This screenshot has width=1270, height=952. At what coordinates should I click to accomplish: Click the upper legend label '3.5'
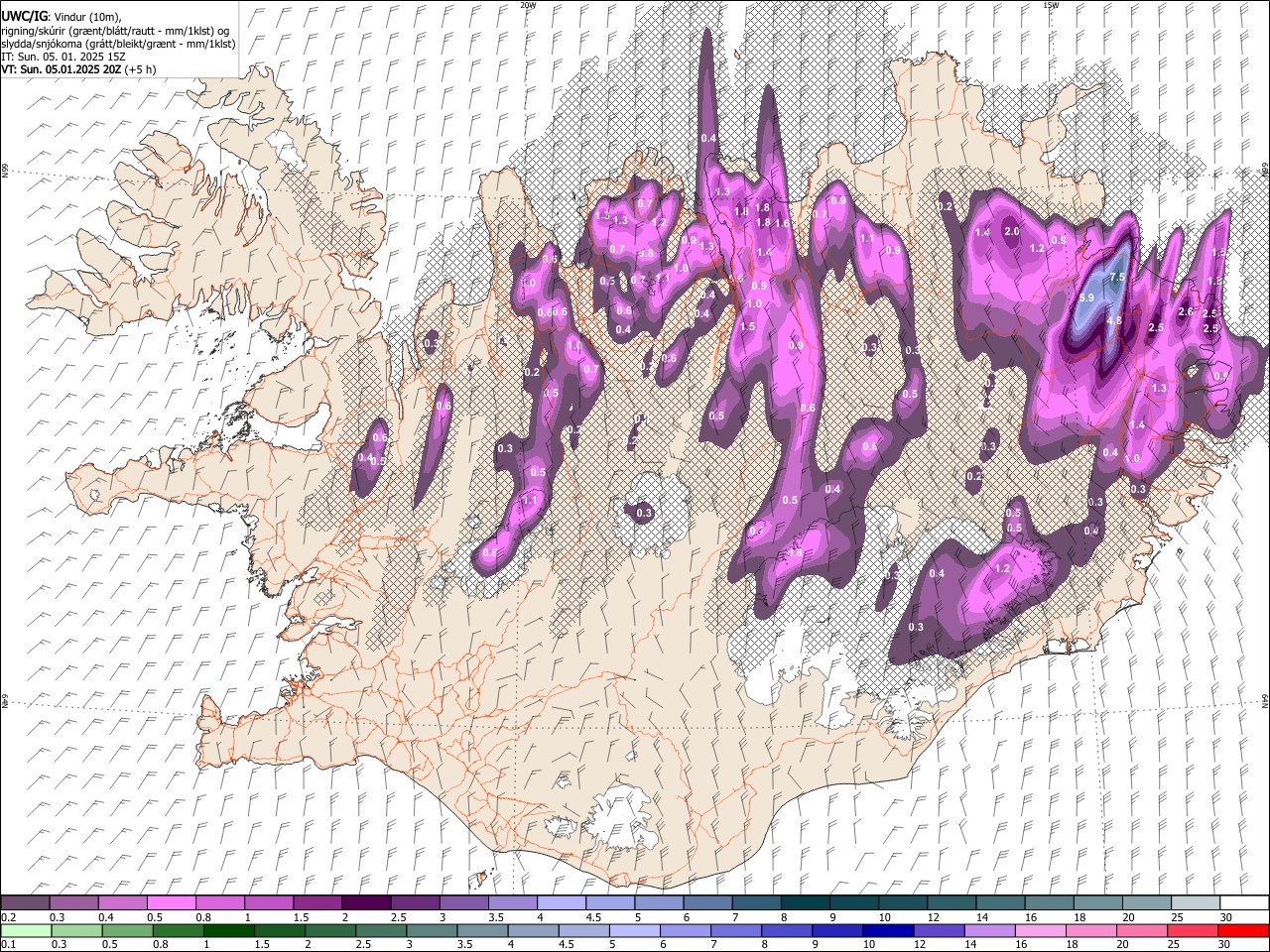[x=495, y=917]
